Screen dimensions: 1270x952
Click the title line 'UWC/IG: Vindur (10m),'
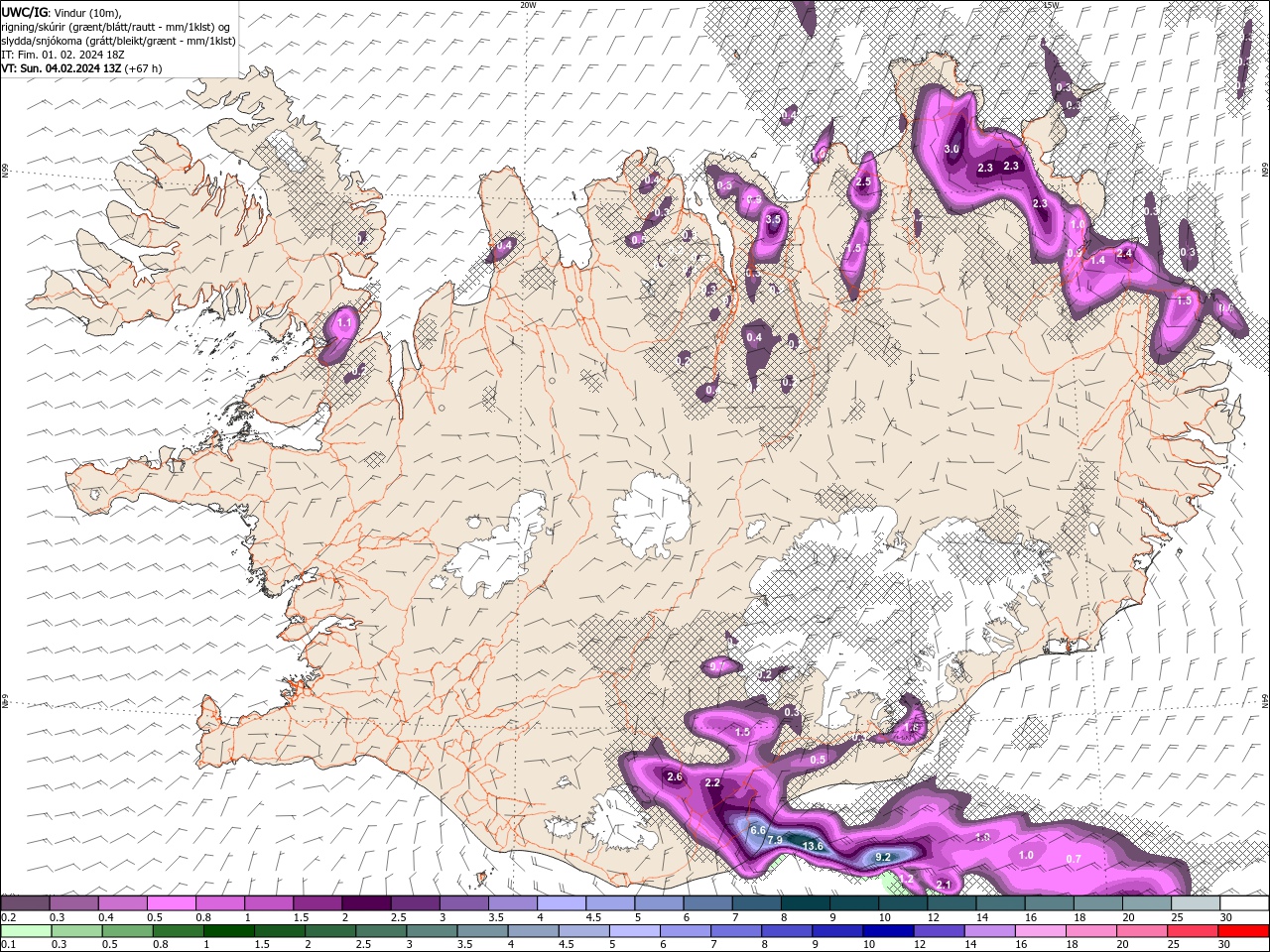(61, 12)
